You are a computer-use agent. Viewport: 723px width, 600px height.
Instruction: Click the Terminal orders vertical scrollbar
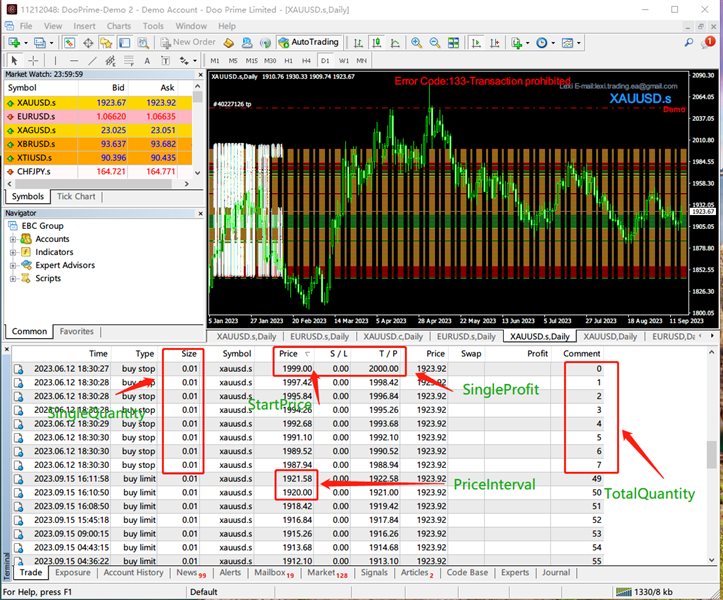click(x=711, y=457)
